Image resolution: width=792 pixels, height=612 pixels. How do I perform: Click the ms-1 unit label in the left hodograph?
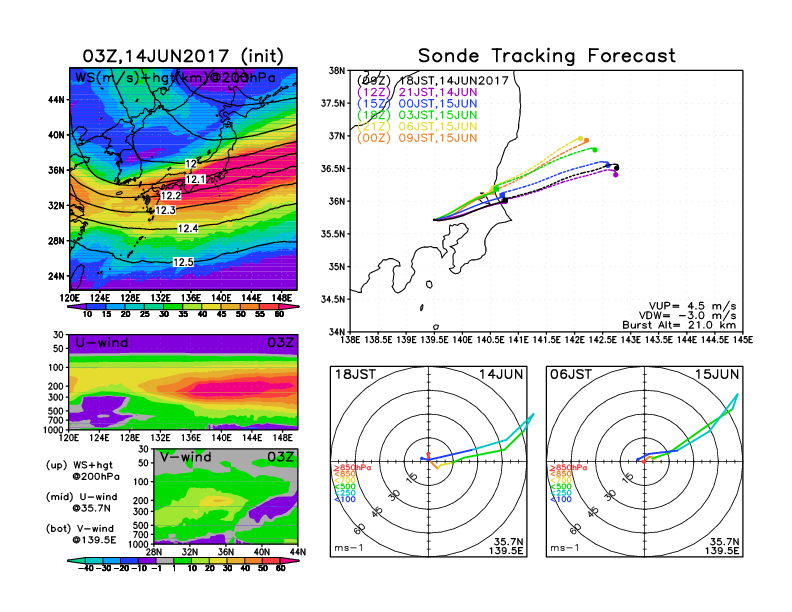(349, 548)
